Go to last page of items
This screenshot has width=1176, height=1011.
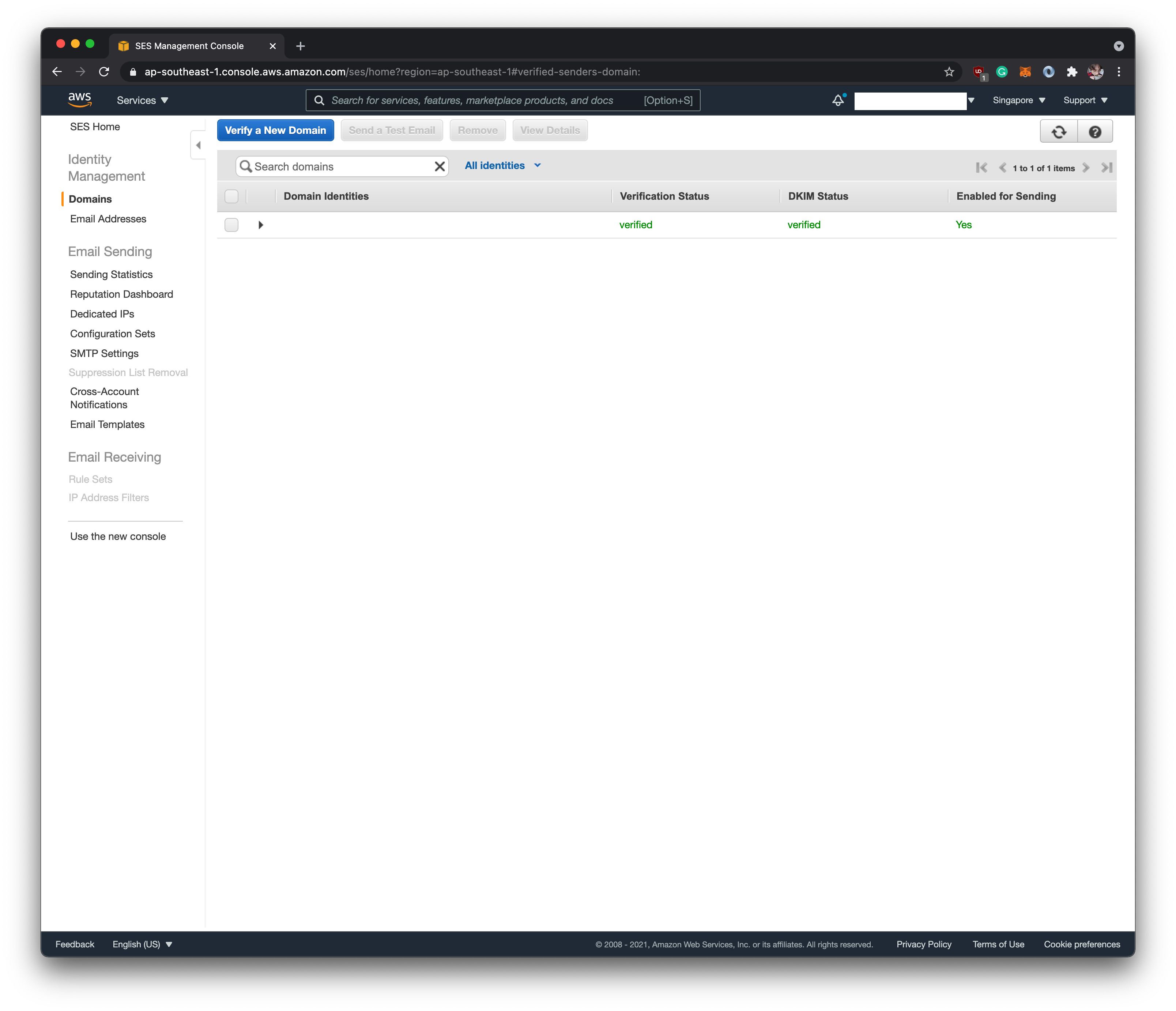1107,168
